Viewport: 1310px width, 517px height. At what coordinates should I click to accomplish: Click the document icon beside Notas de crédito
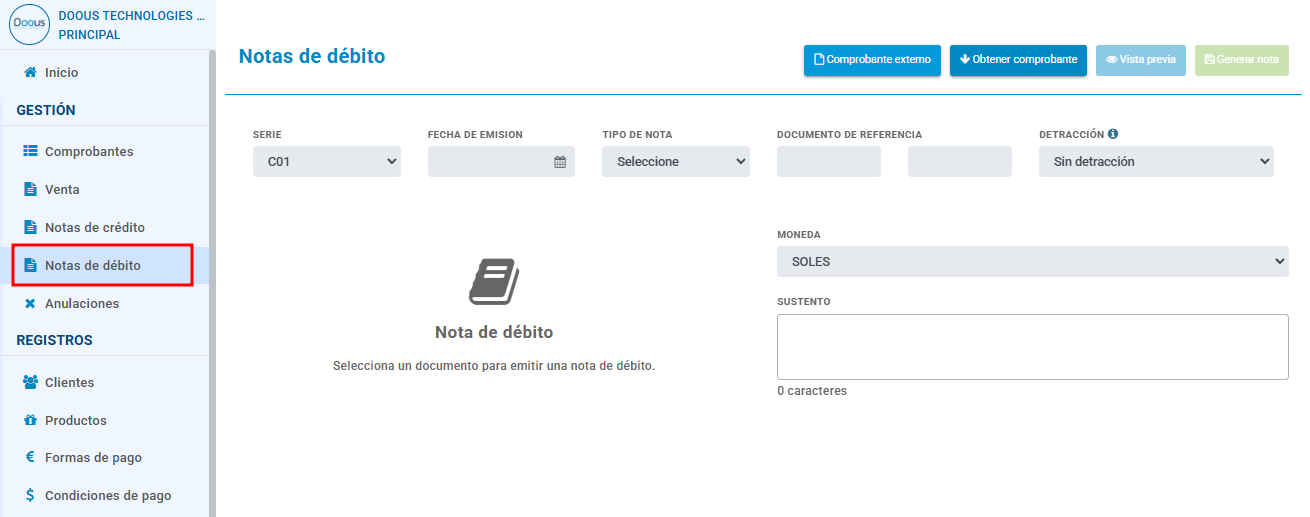(30, 227)
